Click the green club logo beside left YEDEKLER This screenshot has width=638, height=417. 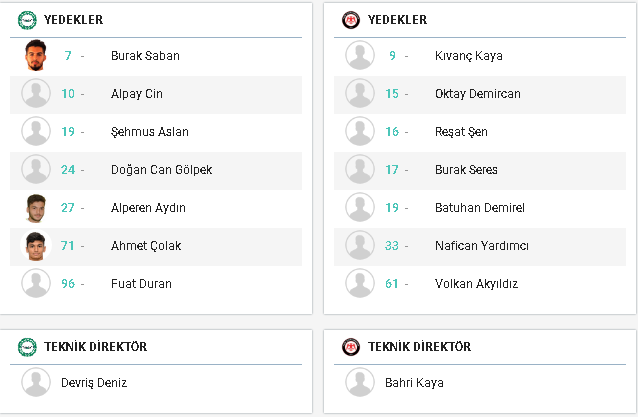coord(27,20)
